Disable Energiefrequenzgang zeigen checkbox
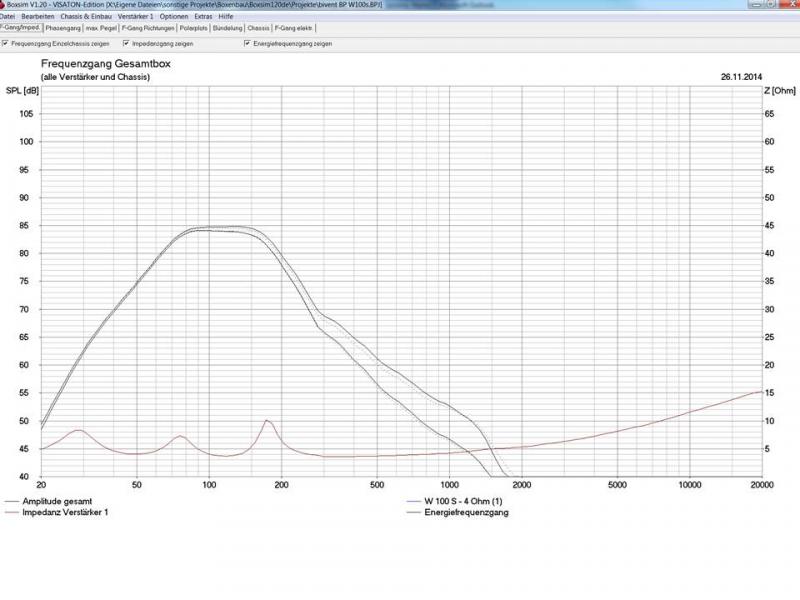This screenshot has width=800, height=600. pos(246,44)
